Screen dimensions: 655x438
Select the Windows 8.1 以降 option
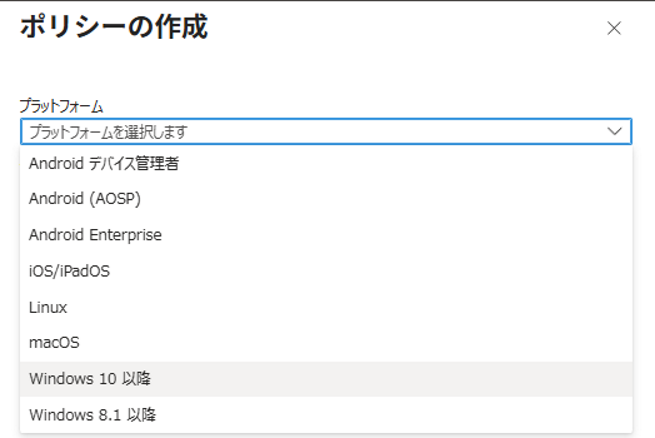click(92, 414)
